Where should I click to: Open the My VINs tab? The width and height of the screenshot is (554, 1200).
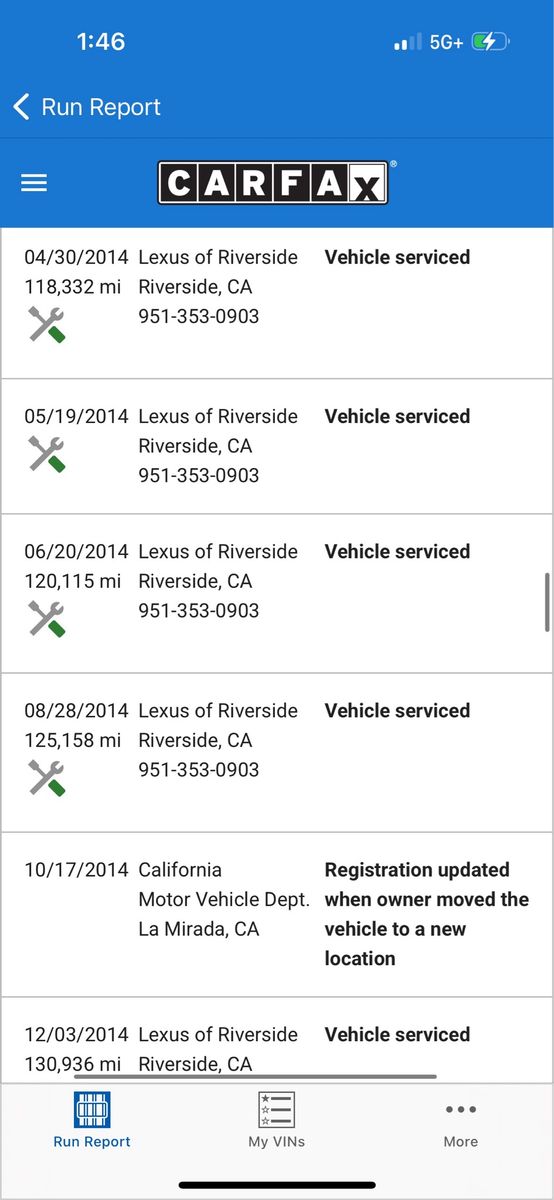click(277, 1119)
